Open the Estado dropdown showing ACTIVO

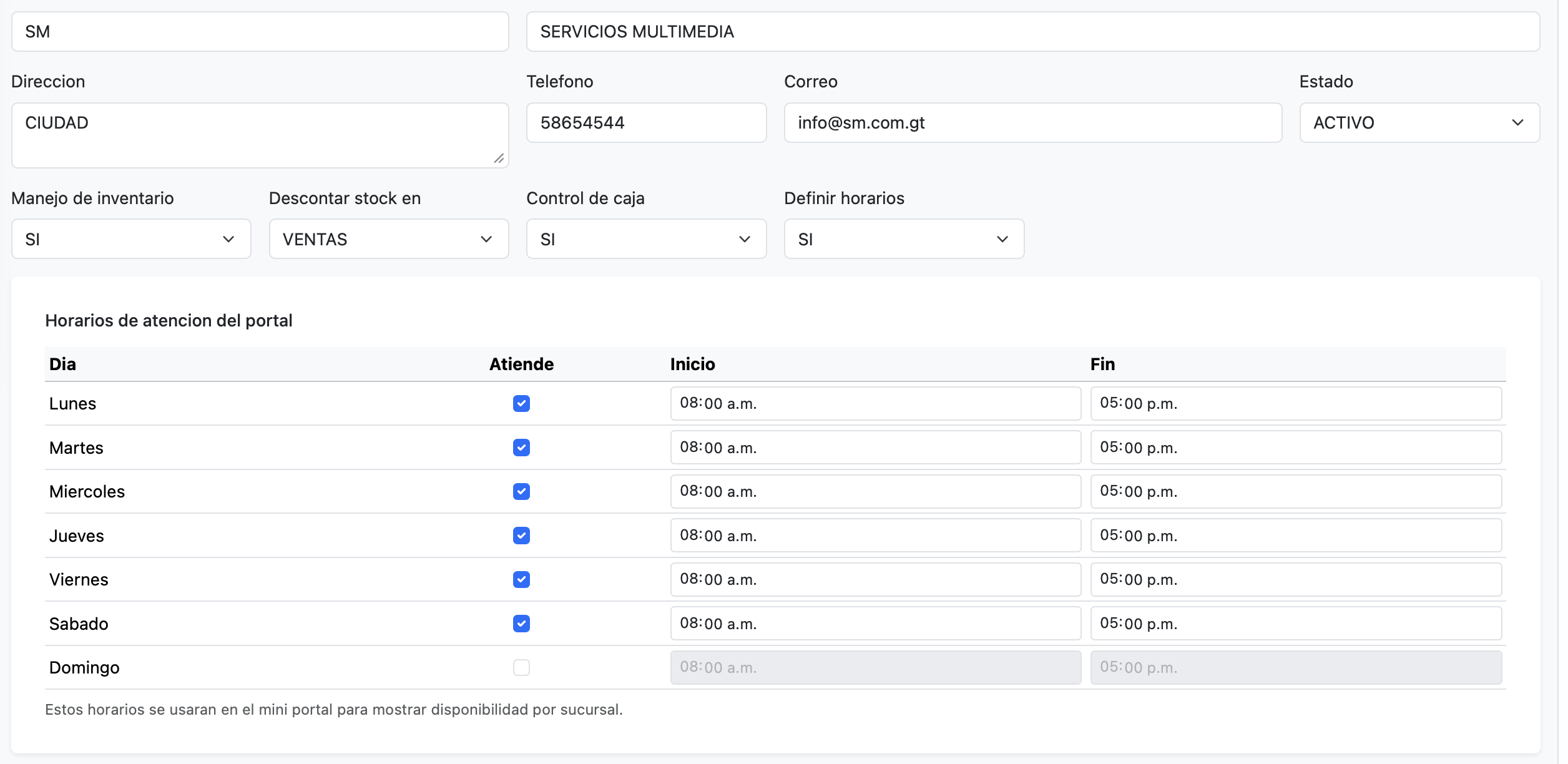click(1418, 122)
